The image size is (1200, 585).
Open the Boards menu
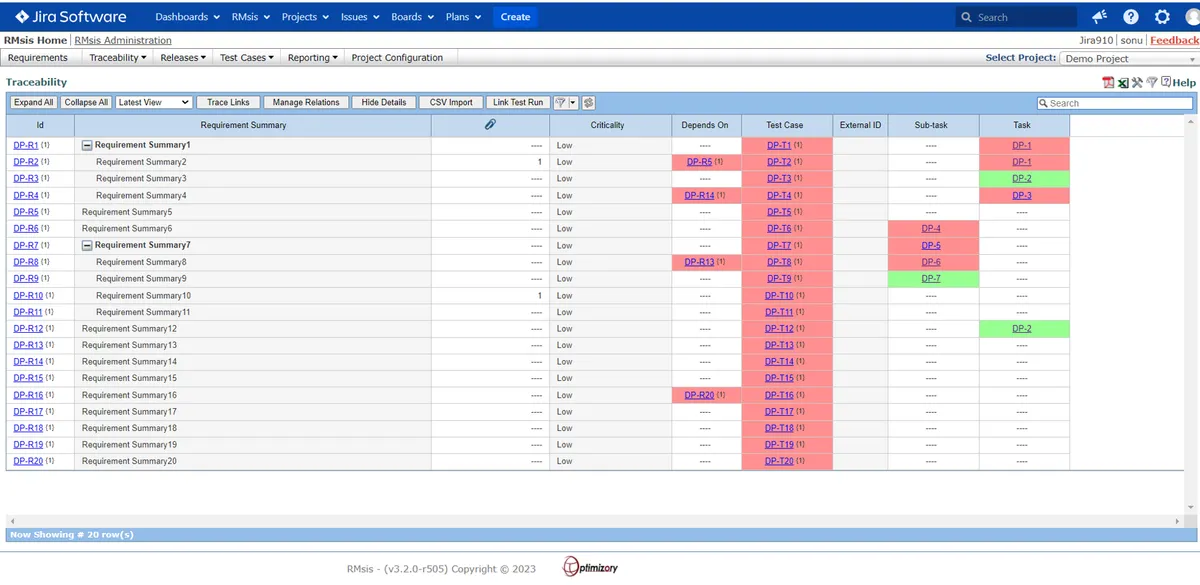(412, 17)
